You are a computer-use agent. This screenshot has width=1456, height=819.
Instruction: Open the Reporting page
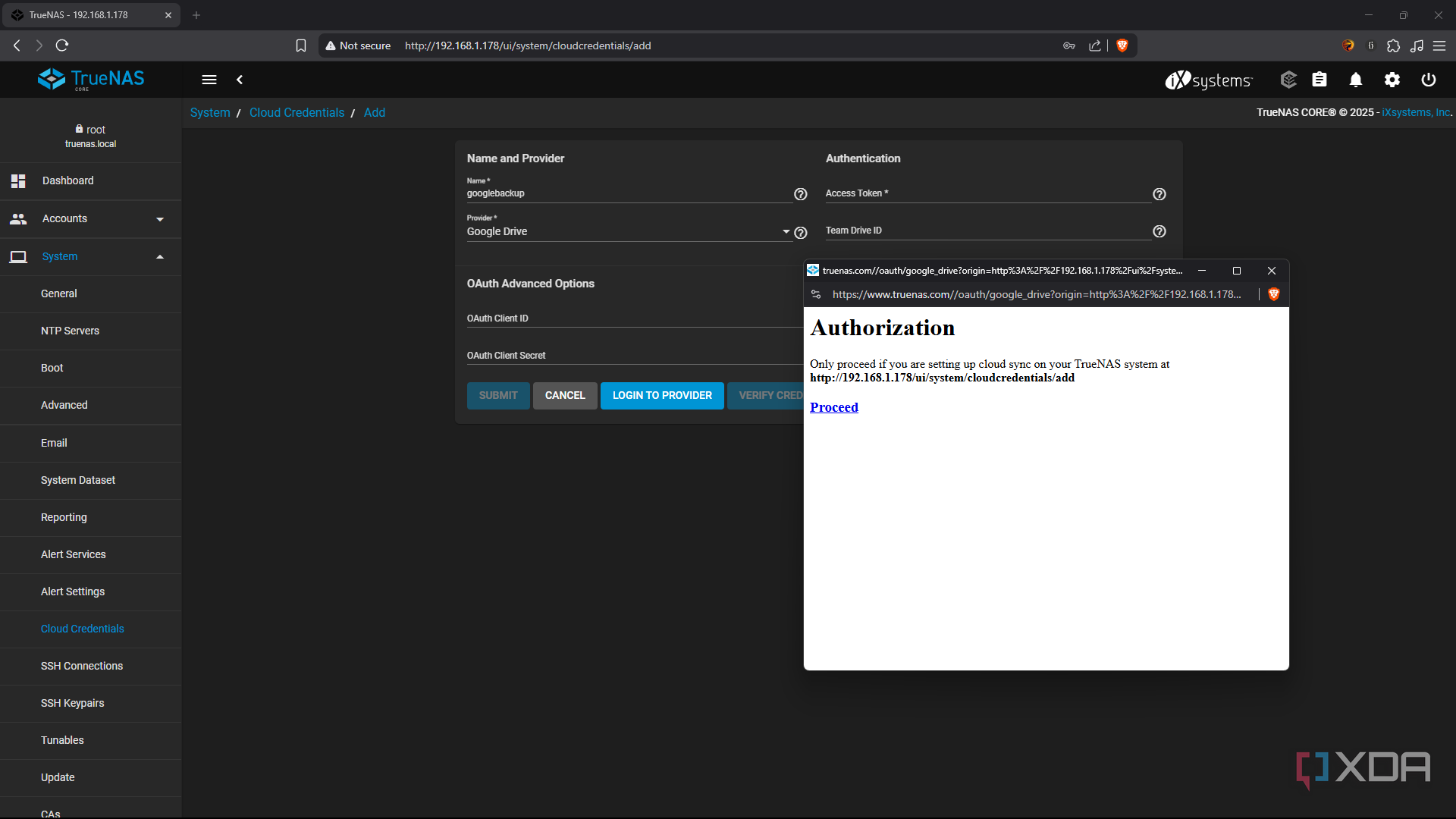point(91,517)
